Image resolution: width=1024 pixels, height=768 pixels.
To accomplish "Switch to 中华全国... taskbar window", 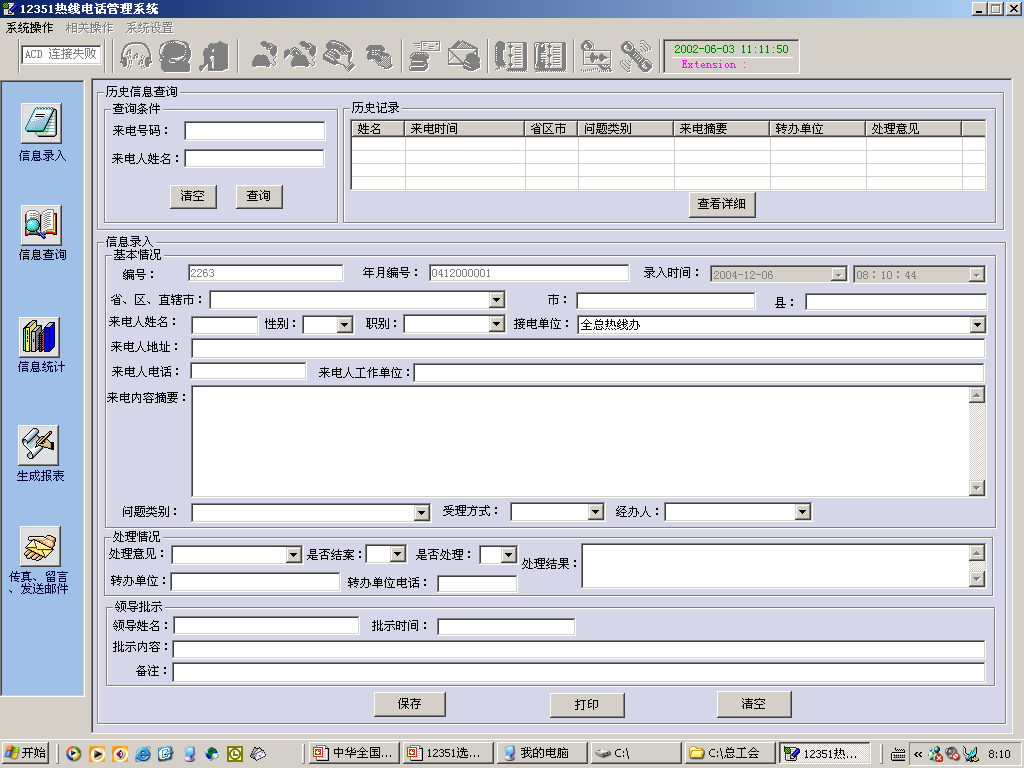I will 354,753.
